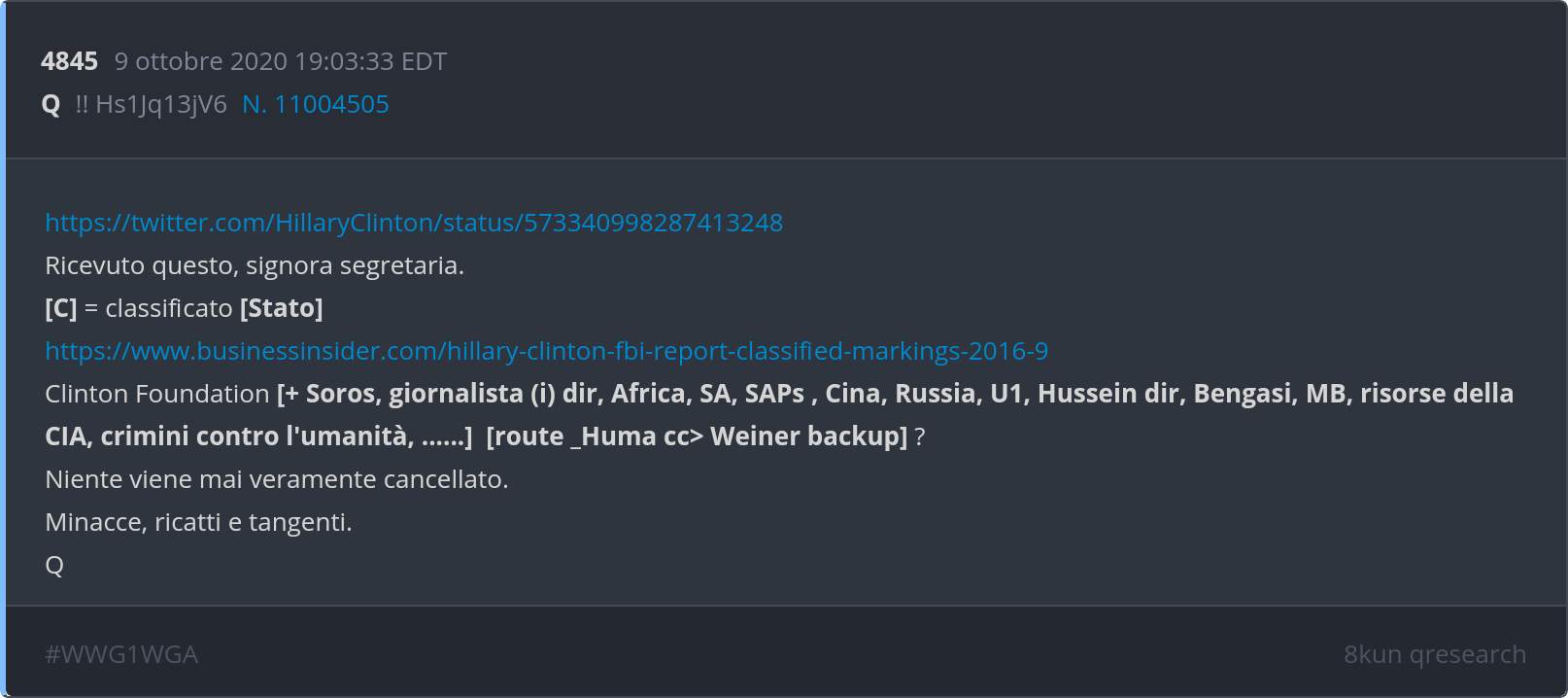Click the 'Clinton Foundation' text
Screen dimensions: 1568x698
tap(156, 394)
